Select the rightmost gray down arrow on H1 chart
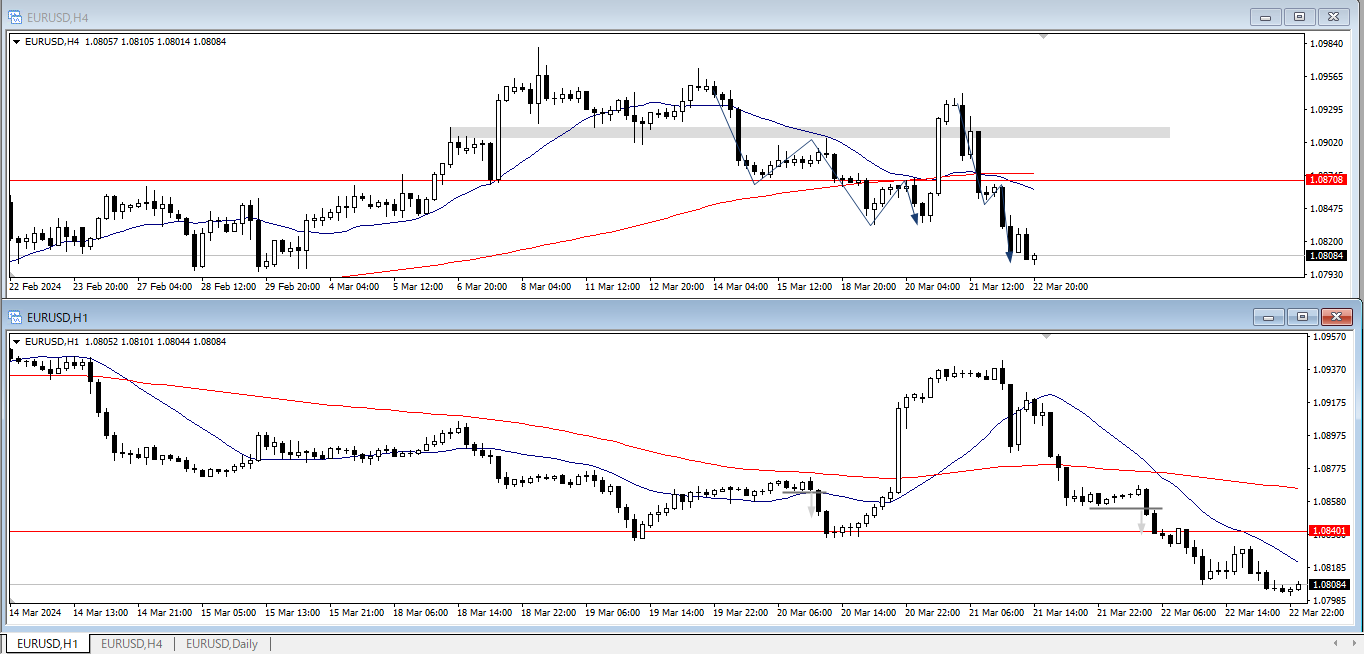The height and width of the screenshot is (655, 1364). 1141,526
